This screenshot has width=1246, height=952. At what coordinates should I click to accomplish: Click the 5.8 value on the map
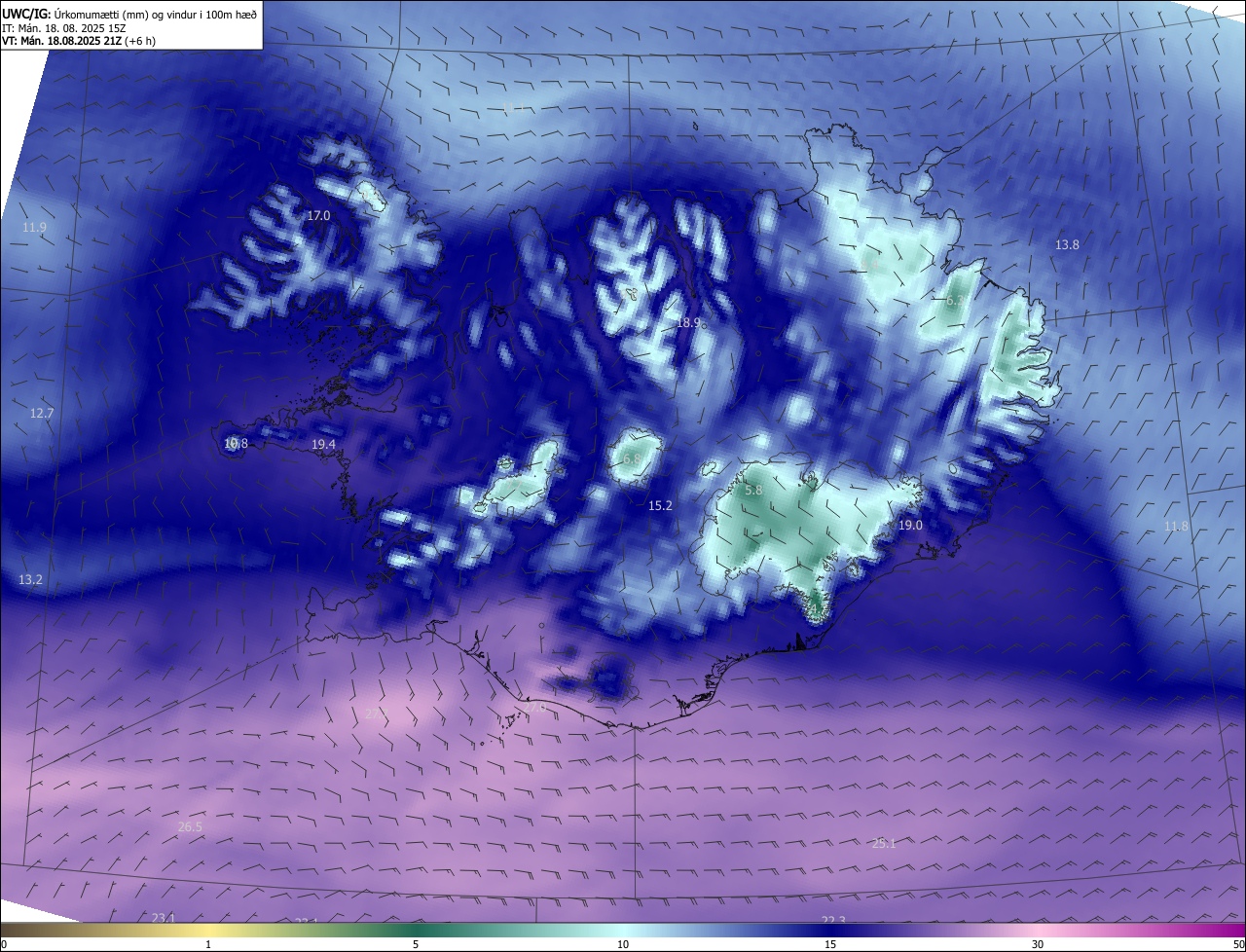(x=753, y=491)
